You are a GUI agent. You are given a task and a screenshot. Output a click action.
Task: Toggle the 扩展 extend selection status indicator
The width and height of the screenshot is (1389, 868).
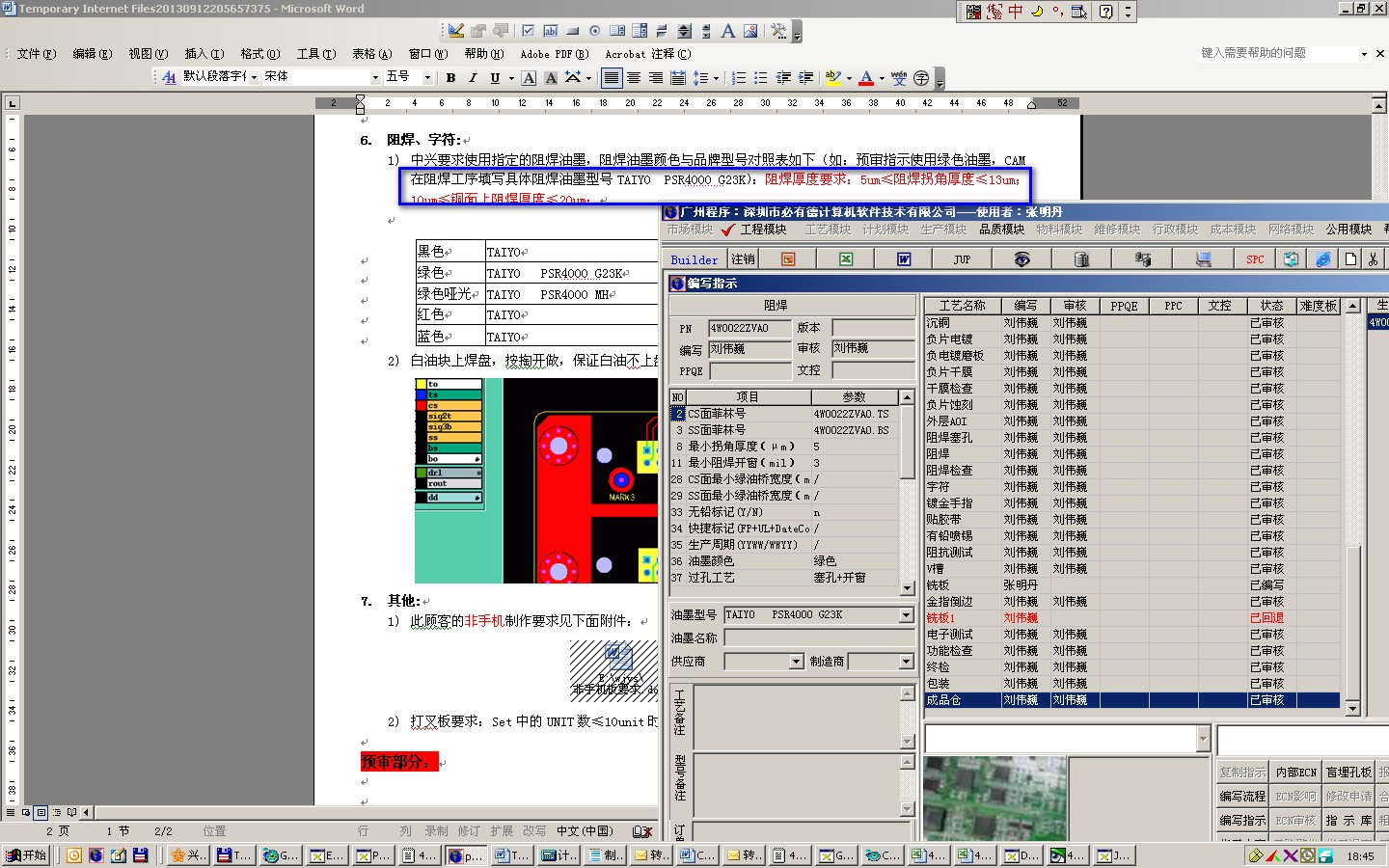502,831
